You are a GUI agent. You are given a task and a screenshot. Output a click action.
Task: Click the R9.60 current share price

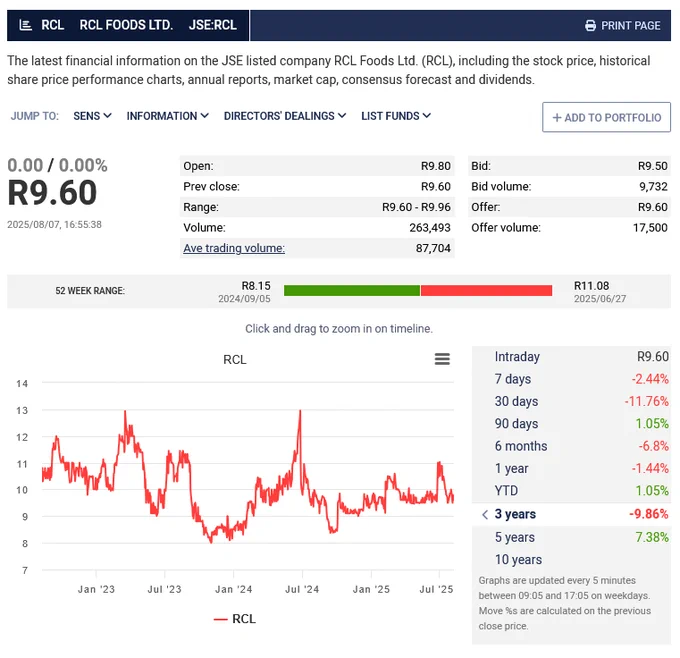52,193
